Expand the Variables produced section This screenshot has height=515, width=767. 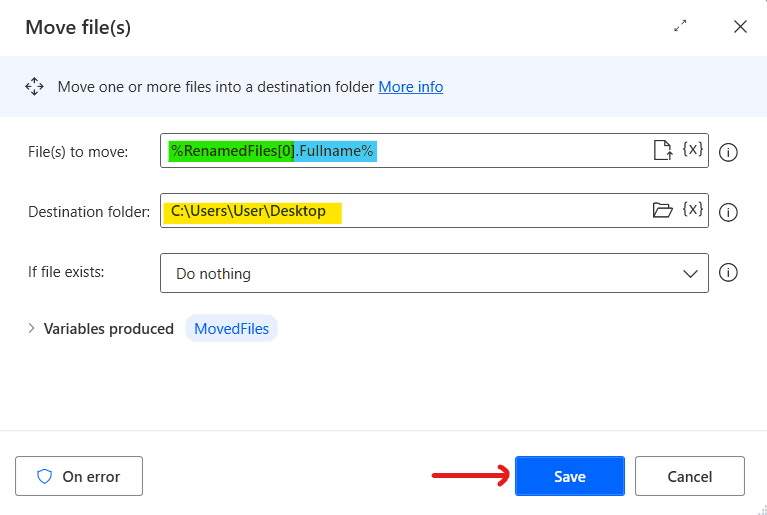[31, 329]
